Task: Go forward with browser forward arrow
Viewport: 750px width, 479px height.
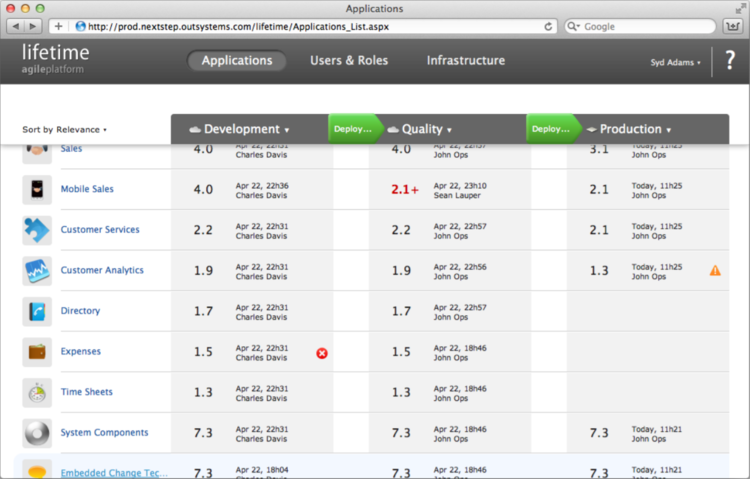Action: point(33,26)
